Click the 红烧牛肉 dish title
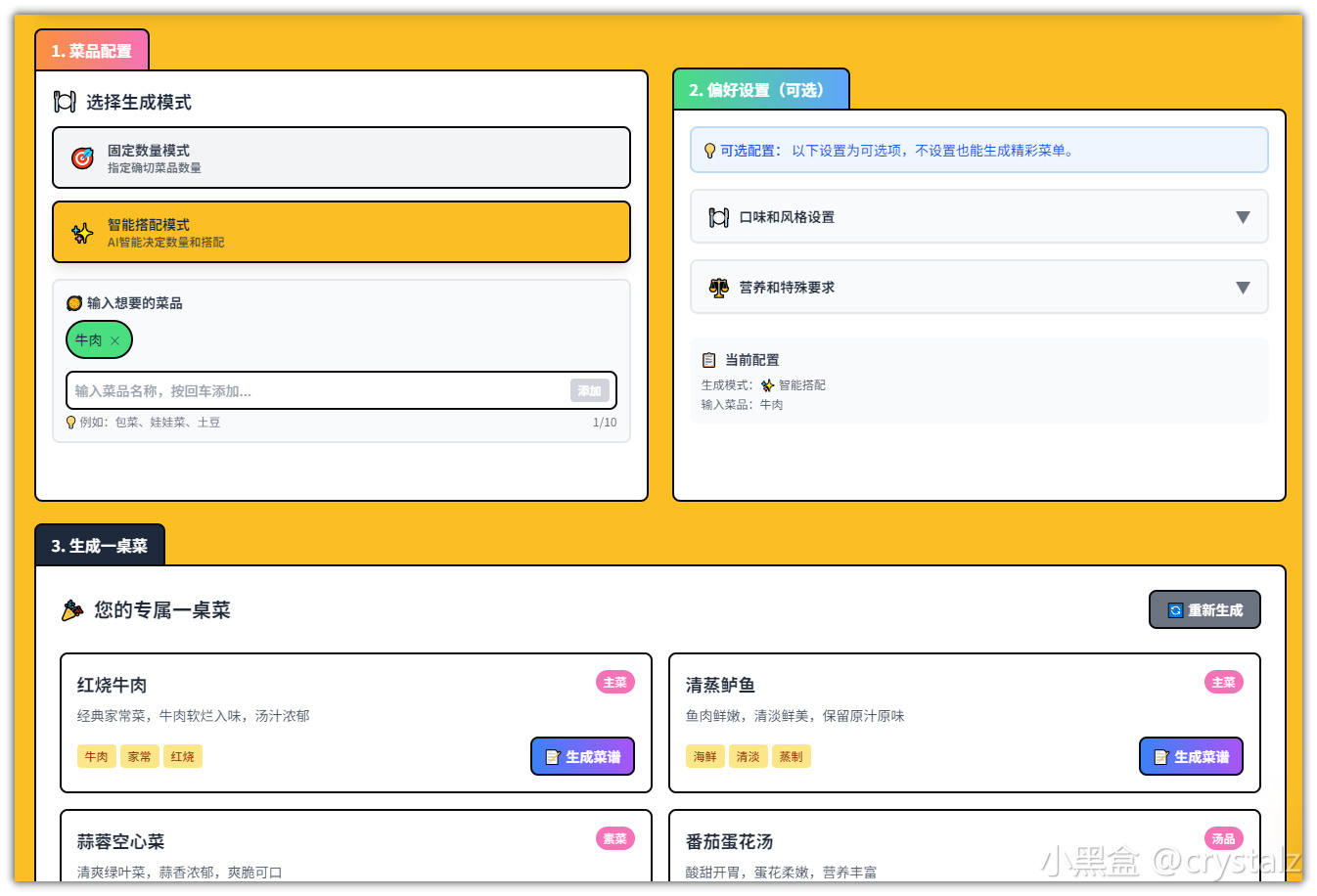Image resolution: width=1317 pixels, height=896 pixels. [113, 685]
